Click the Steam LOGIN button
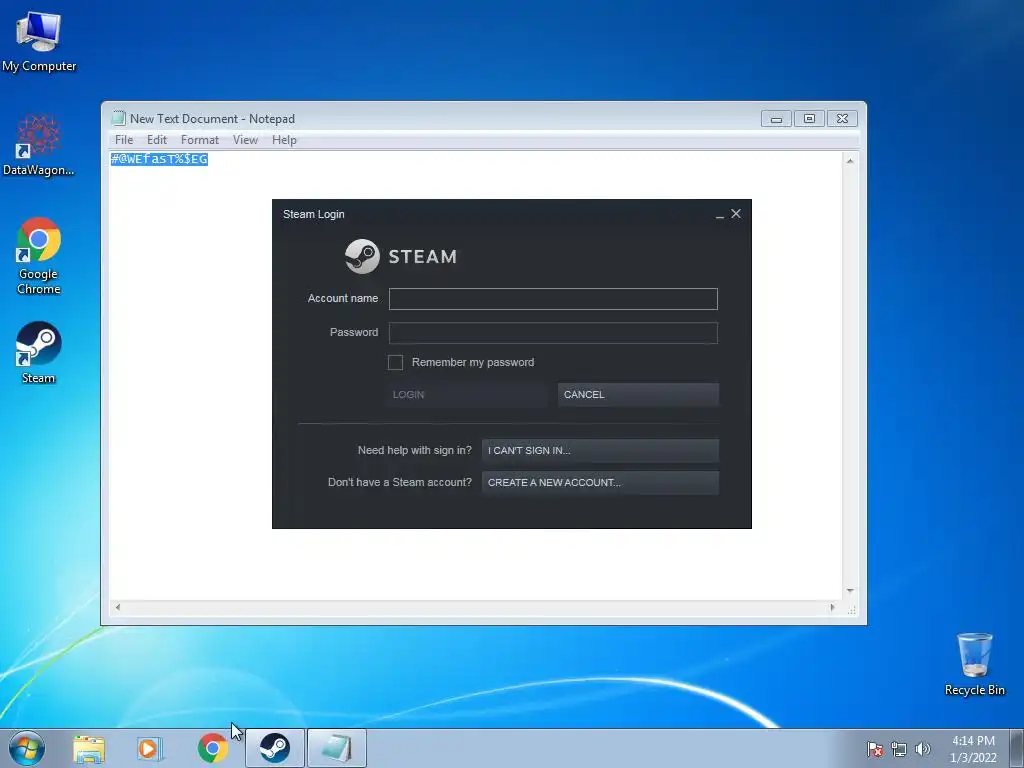 [466, 394]
